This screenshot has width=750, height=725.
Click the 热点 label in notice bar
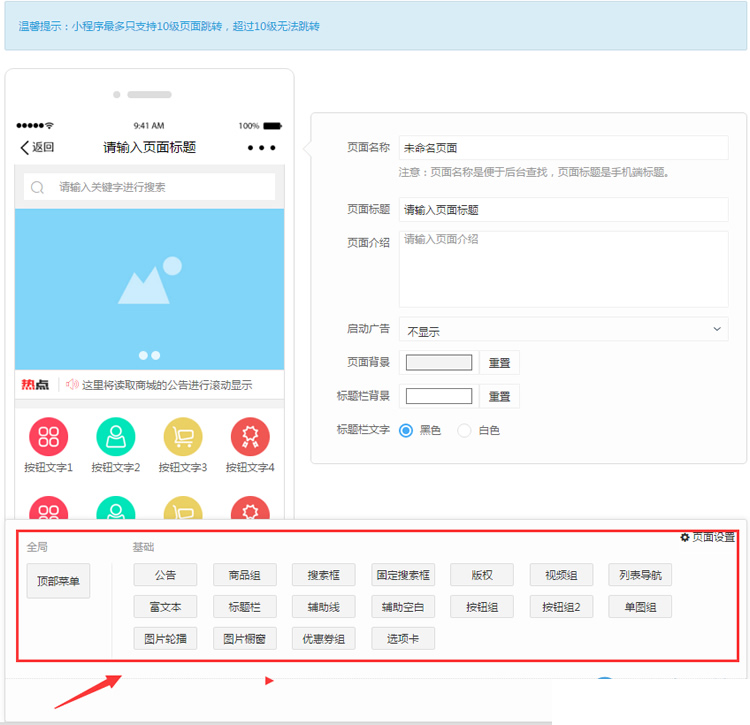(x=35, y=384)
